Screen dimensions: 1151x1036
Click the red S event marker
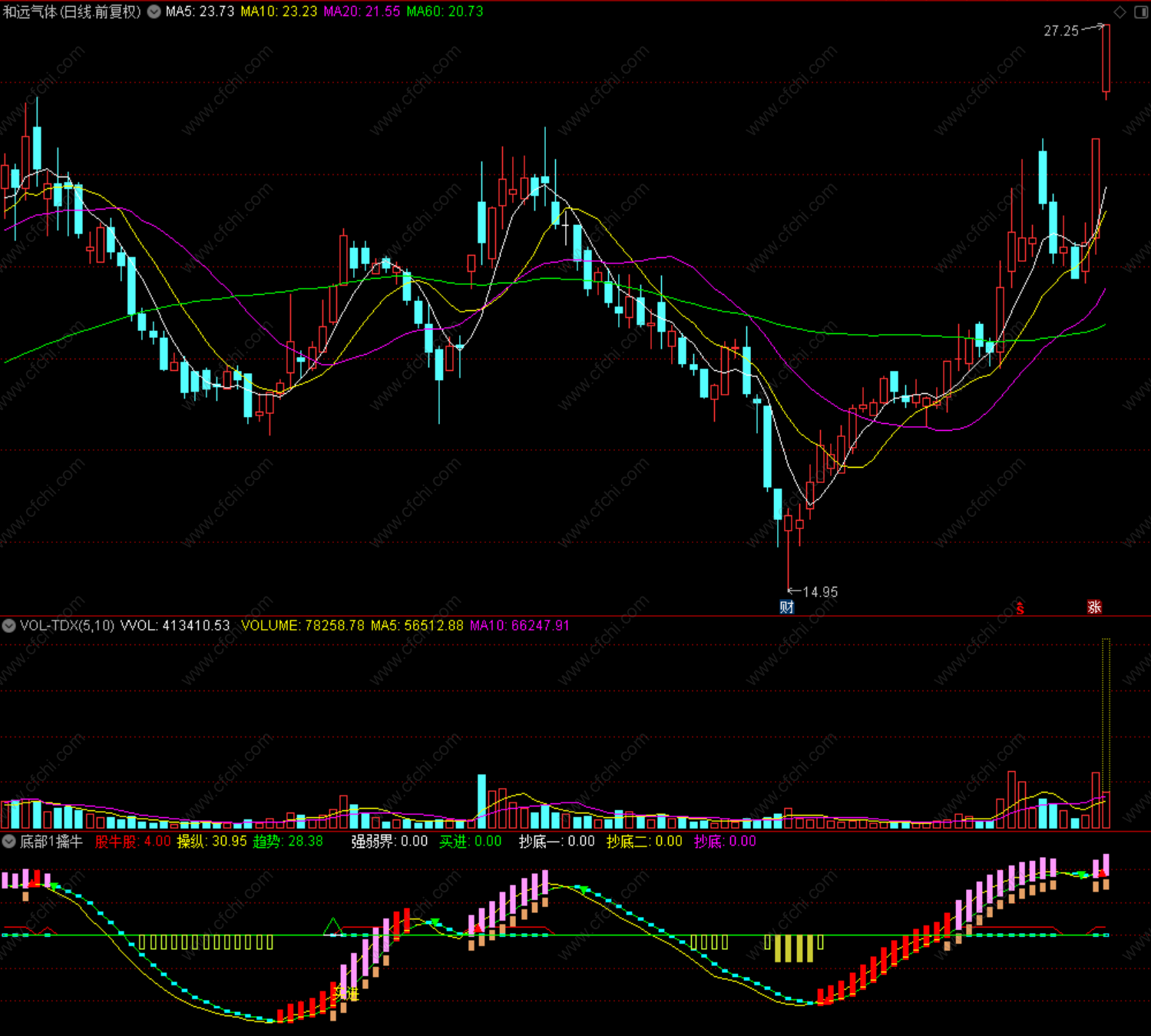[x=1020, y=608]
